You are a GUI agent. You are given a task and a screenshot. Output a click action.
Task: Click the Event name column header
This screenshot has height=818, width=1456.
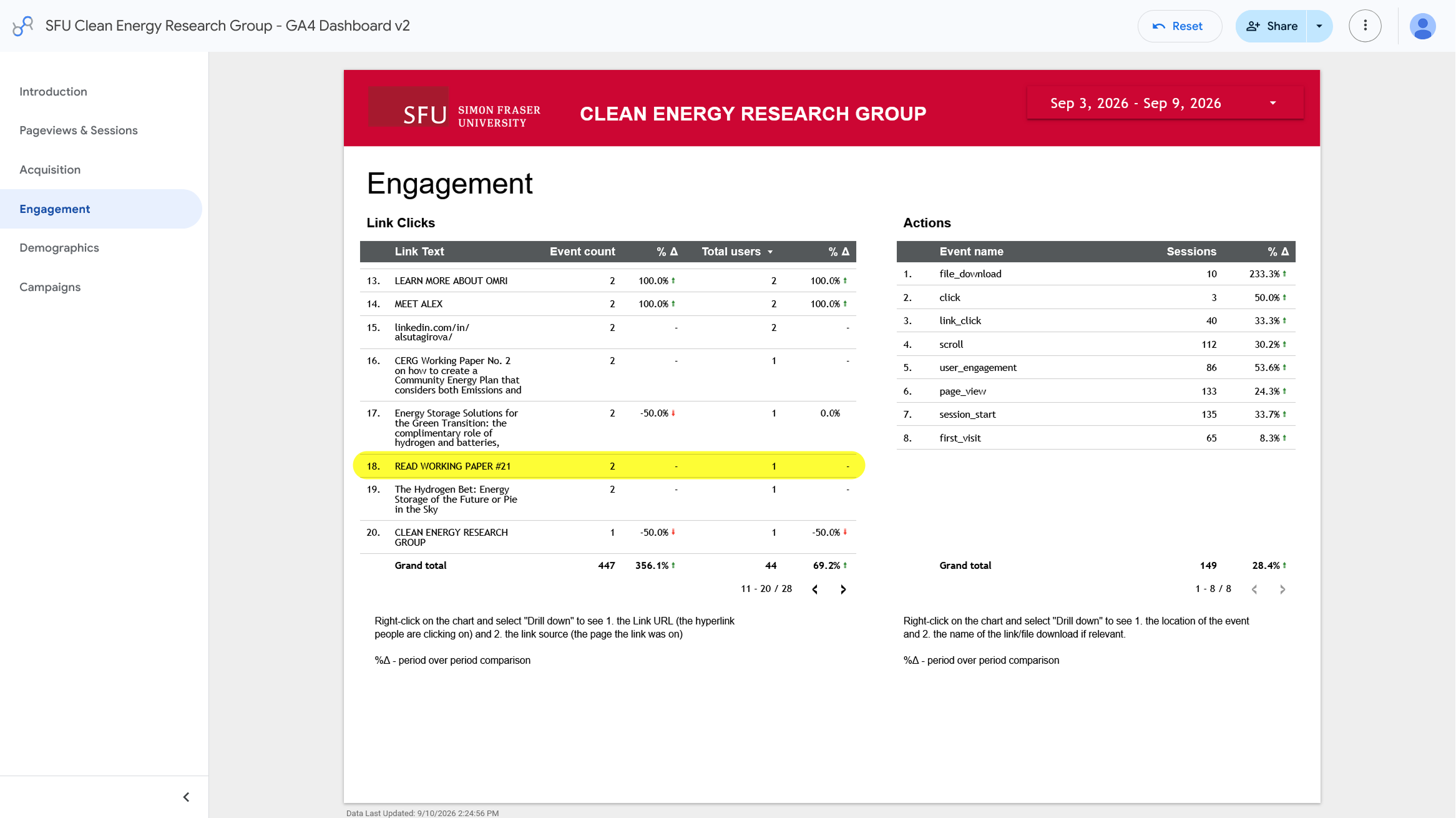click(x=971, y=252)
